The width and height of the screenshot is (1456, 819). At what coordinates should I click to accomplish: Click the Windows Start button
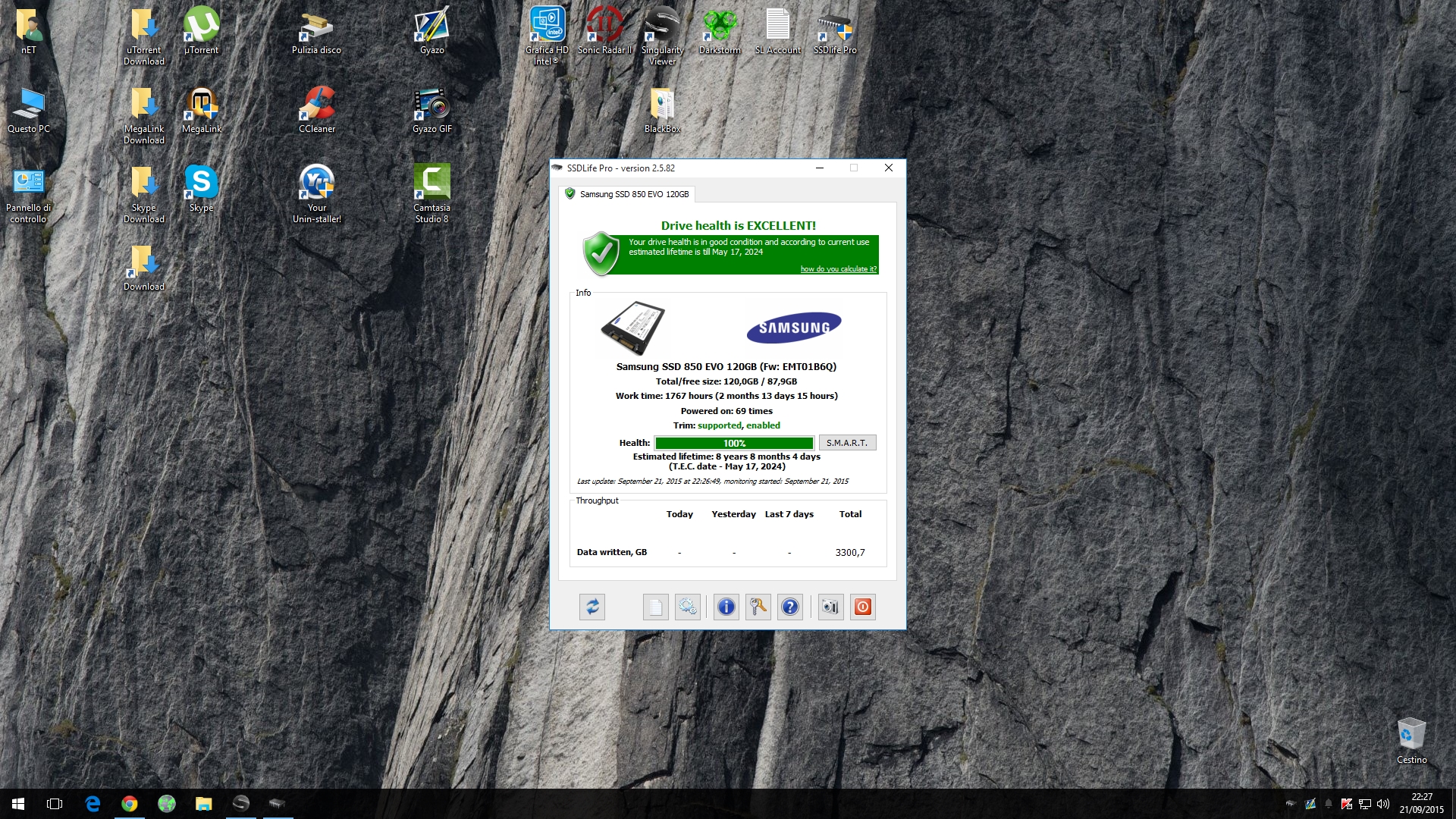tap(18, 804)
